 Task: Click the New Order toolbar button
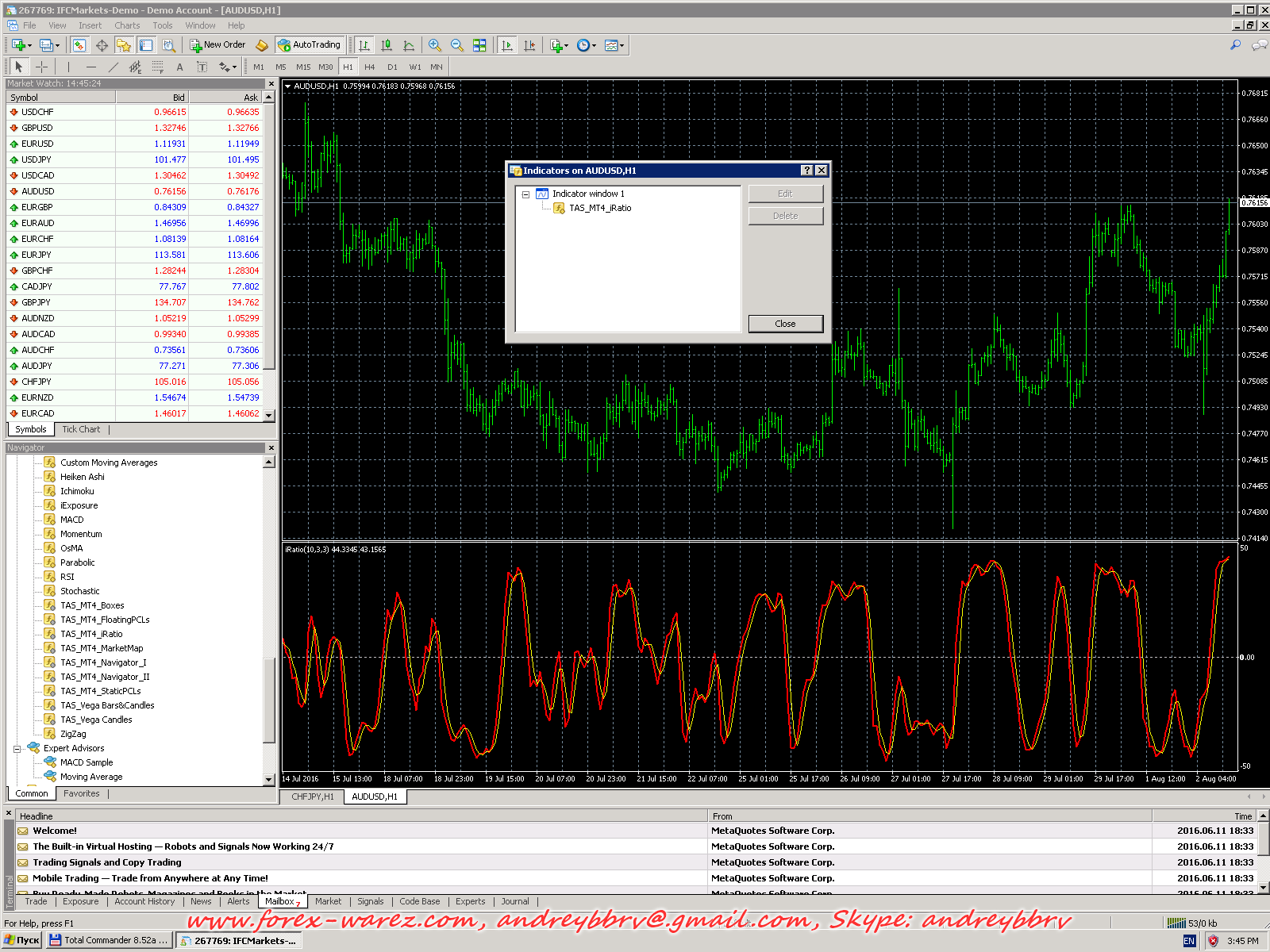click(x=217, y=45)
